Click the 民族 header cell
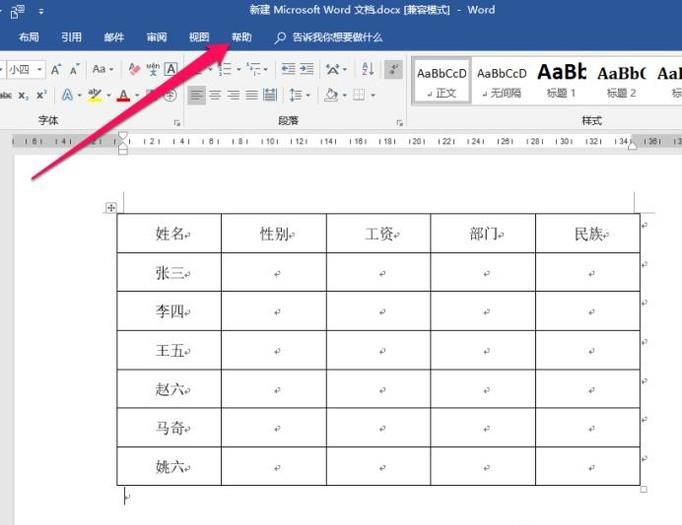Screen dimensions: 682x525 588,233
